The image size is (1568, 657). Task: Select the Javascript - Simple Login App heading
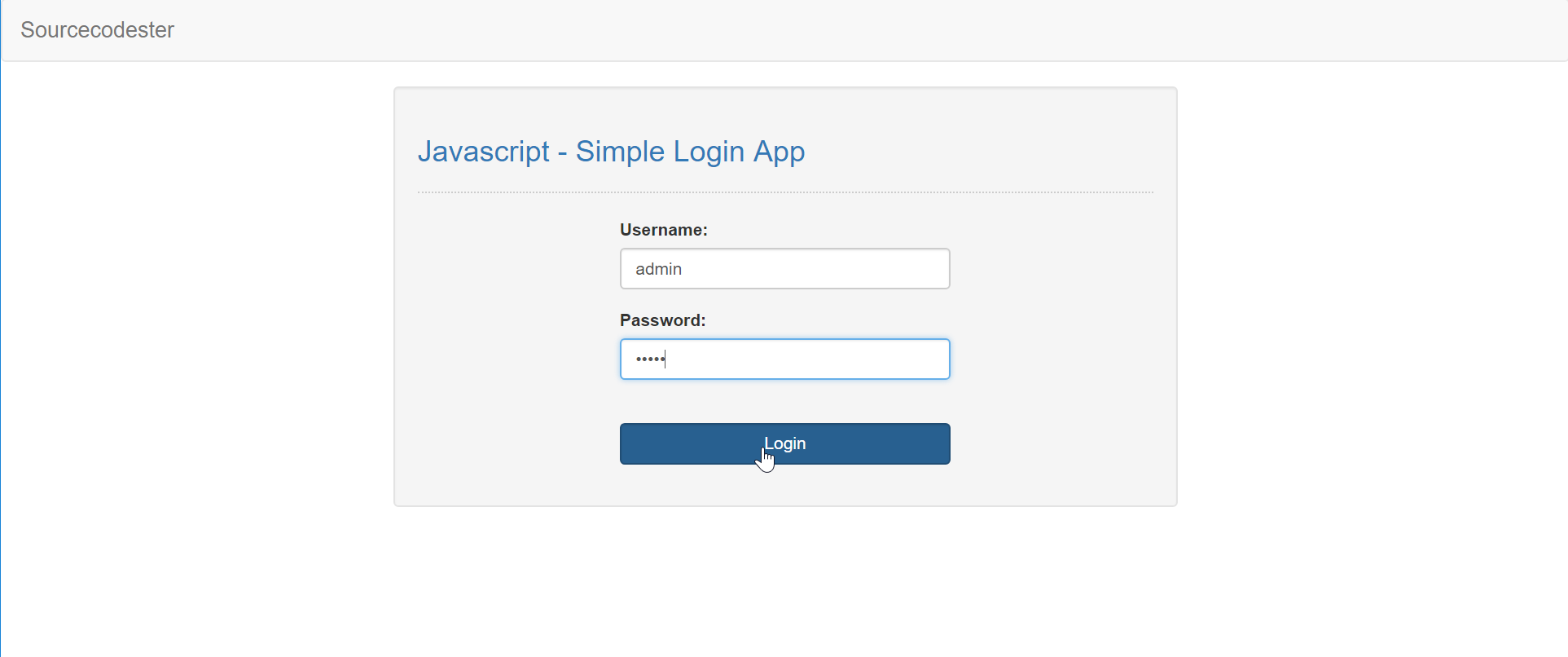pos(611,152)
